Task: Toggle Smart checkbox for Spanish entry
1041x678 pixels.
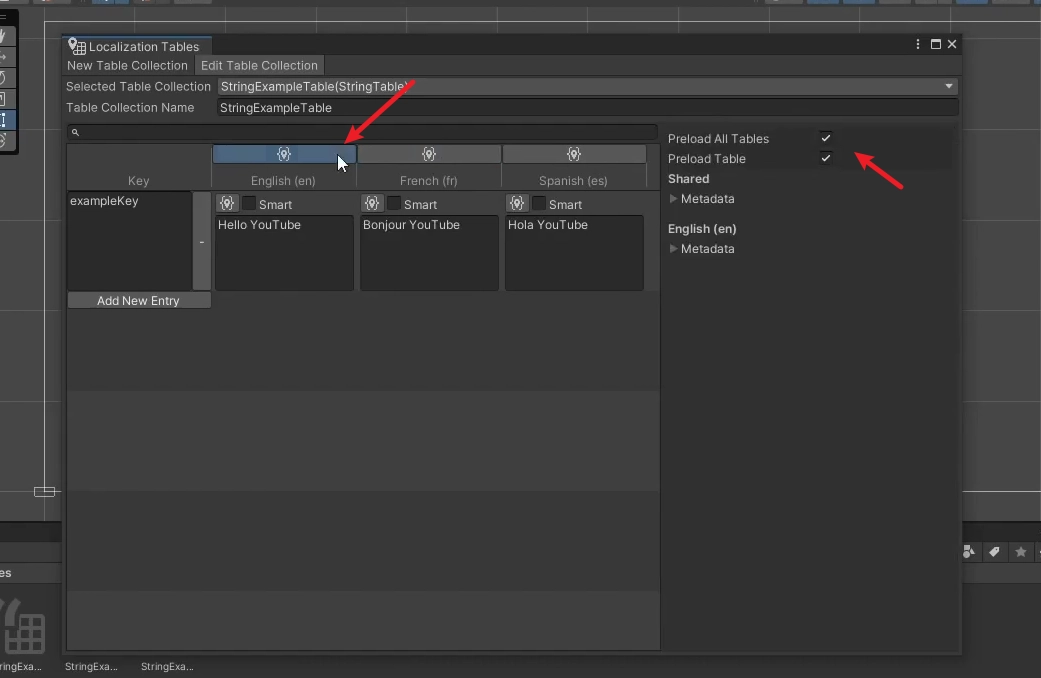Action: pyautogui.click(x=539, y=203)
